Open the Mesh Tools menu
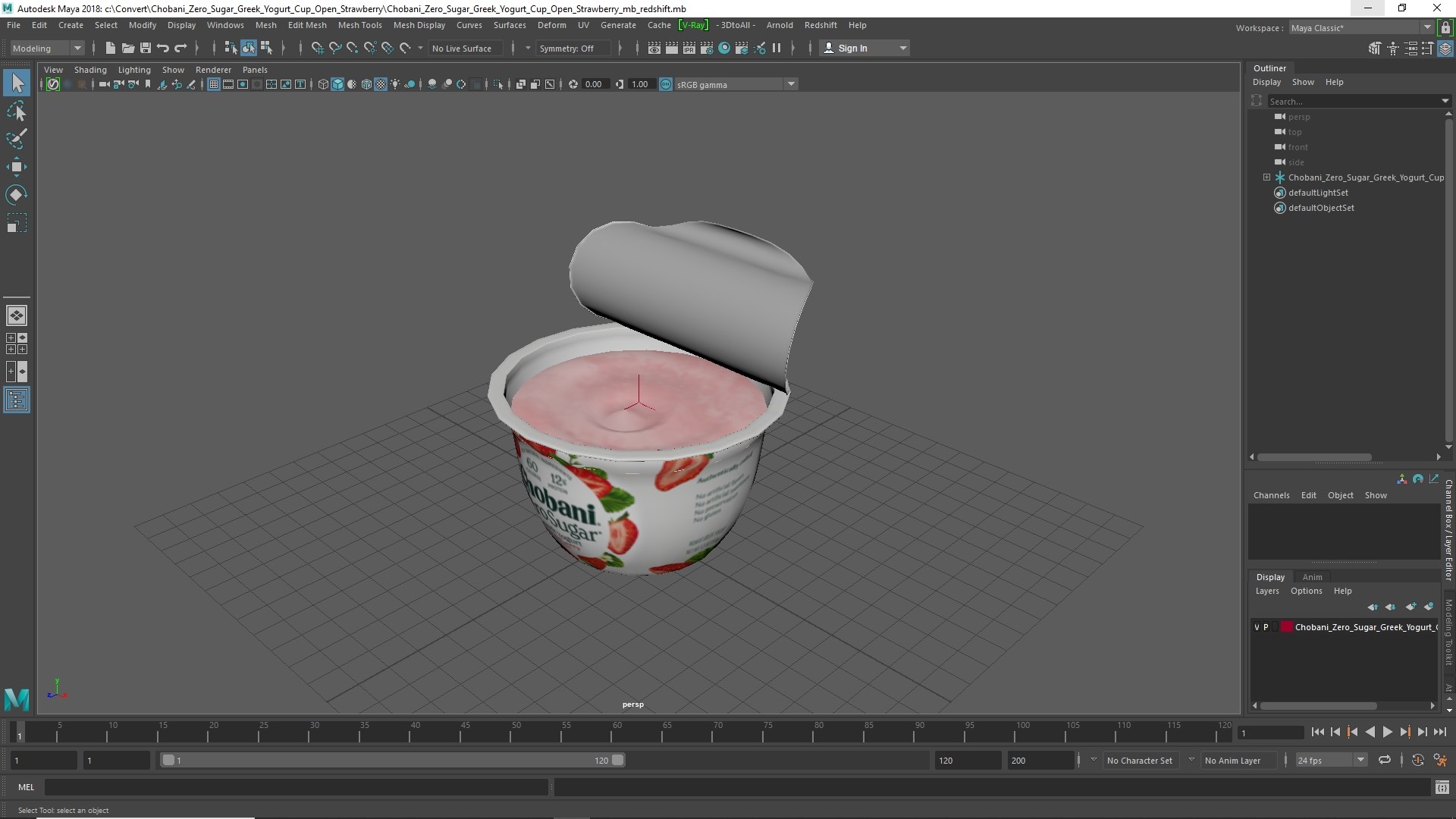Image resolution: width=1456 pixels, height=819 pixels. coord(359,25)
